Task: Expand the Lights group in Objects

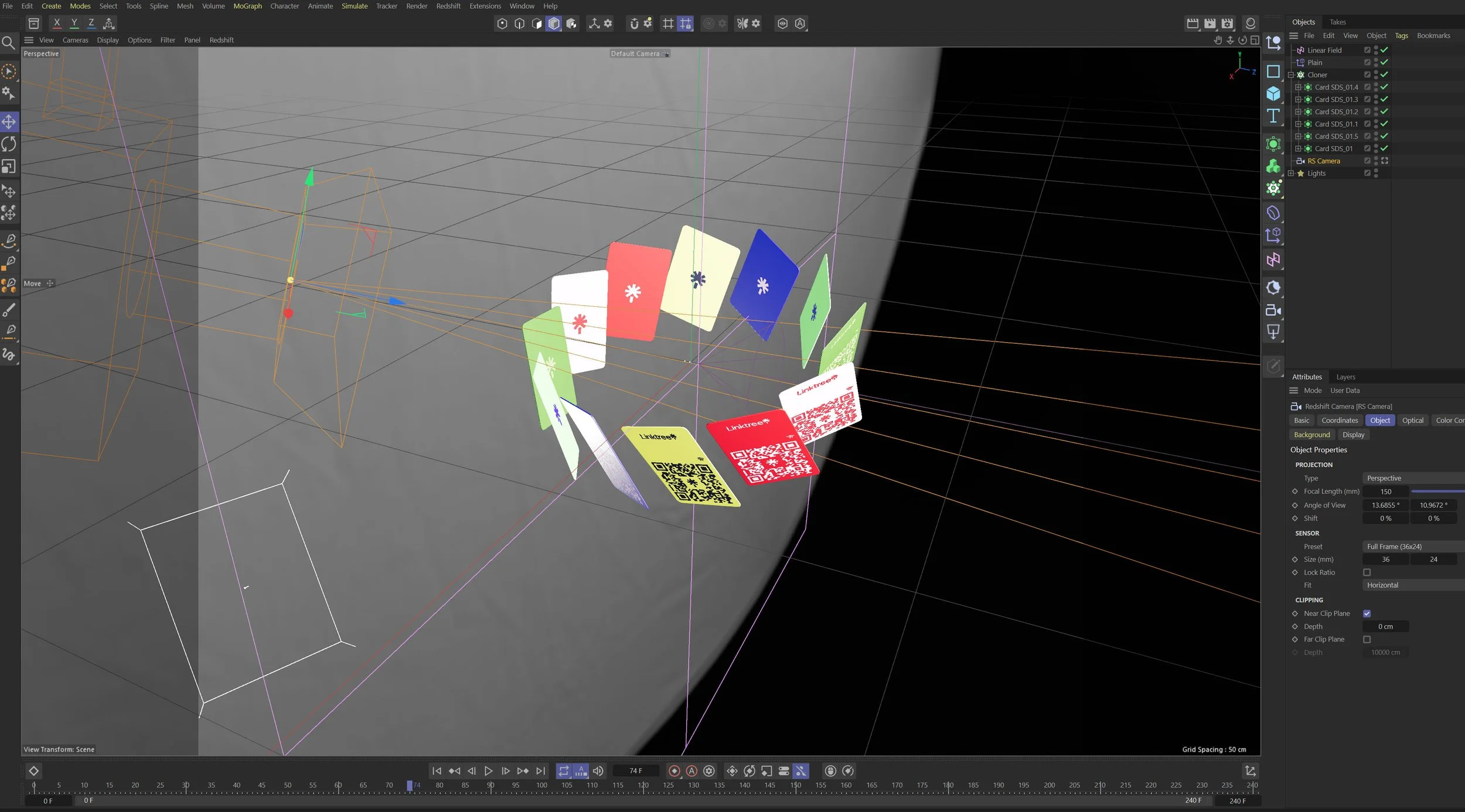Action: pos(1291,173)
